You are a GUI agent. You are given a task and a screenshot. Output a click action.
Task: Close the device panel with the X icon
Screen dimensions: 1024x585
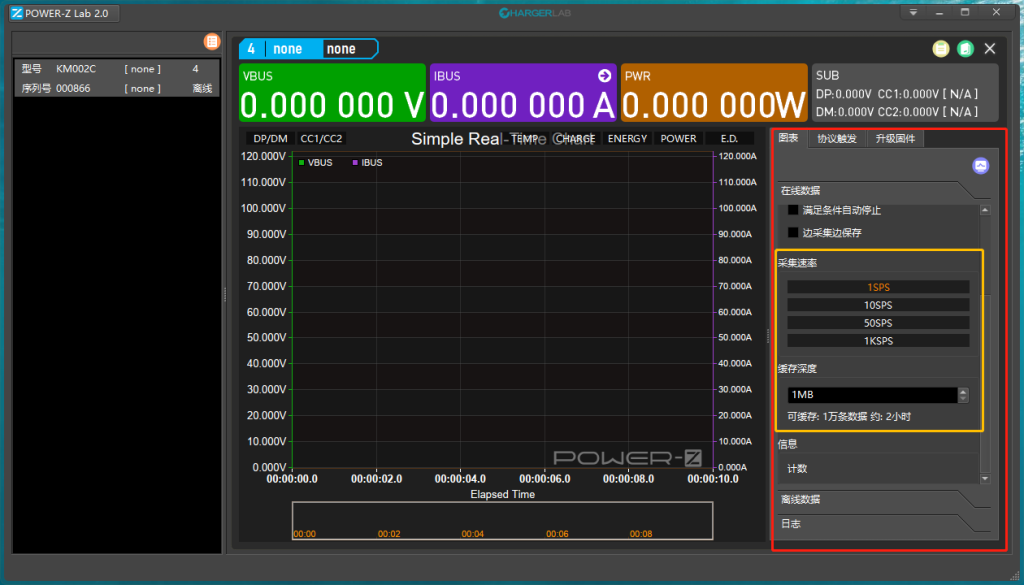[x=990, y=49]
